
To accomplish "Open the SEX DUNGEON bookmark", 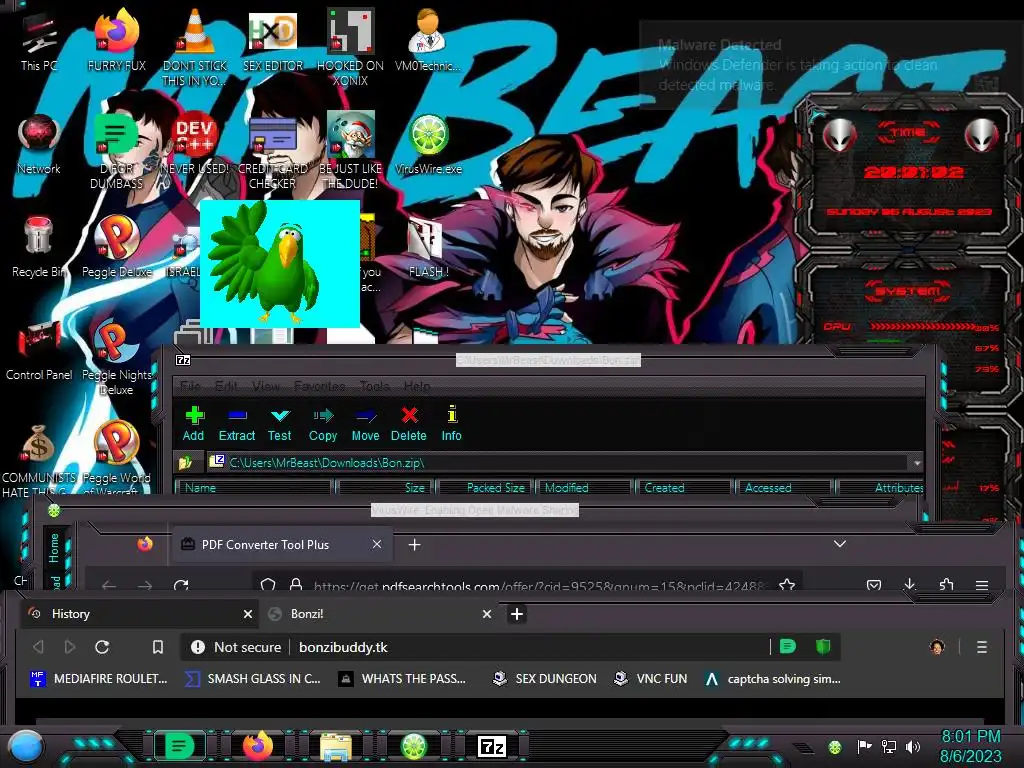I will pyautogui.click(x=544, y=679).
